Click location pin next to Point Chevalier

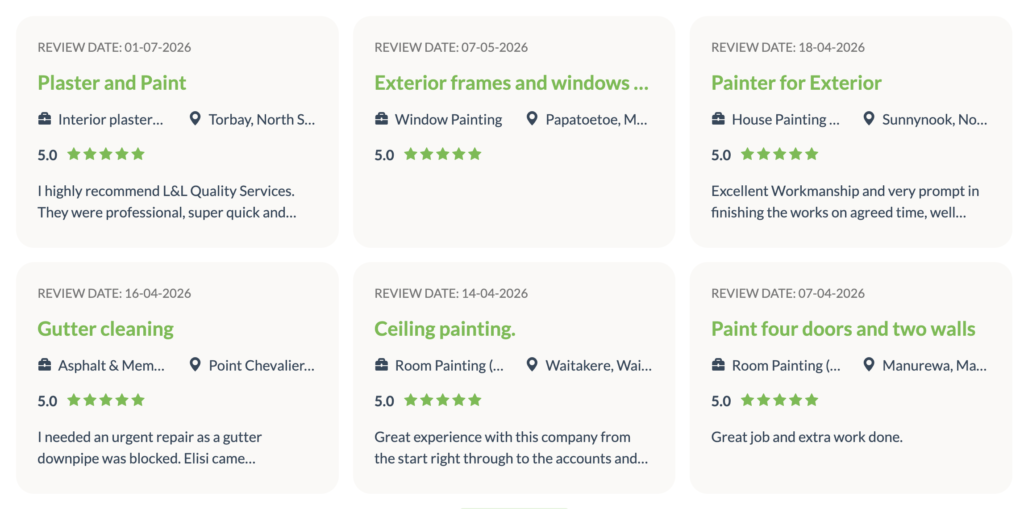(x=195, y=365)
